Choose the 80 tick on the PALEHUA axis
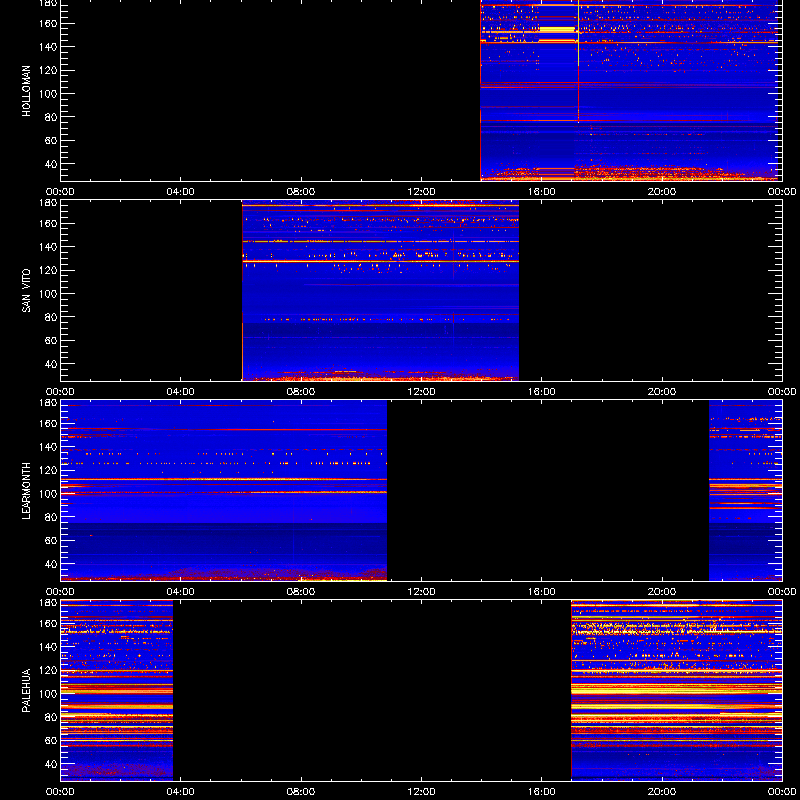Viewport: 800px width, 800px height. click(51, 717)
